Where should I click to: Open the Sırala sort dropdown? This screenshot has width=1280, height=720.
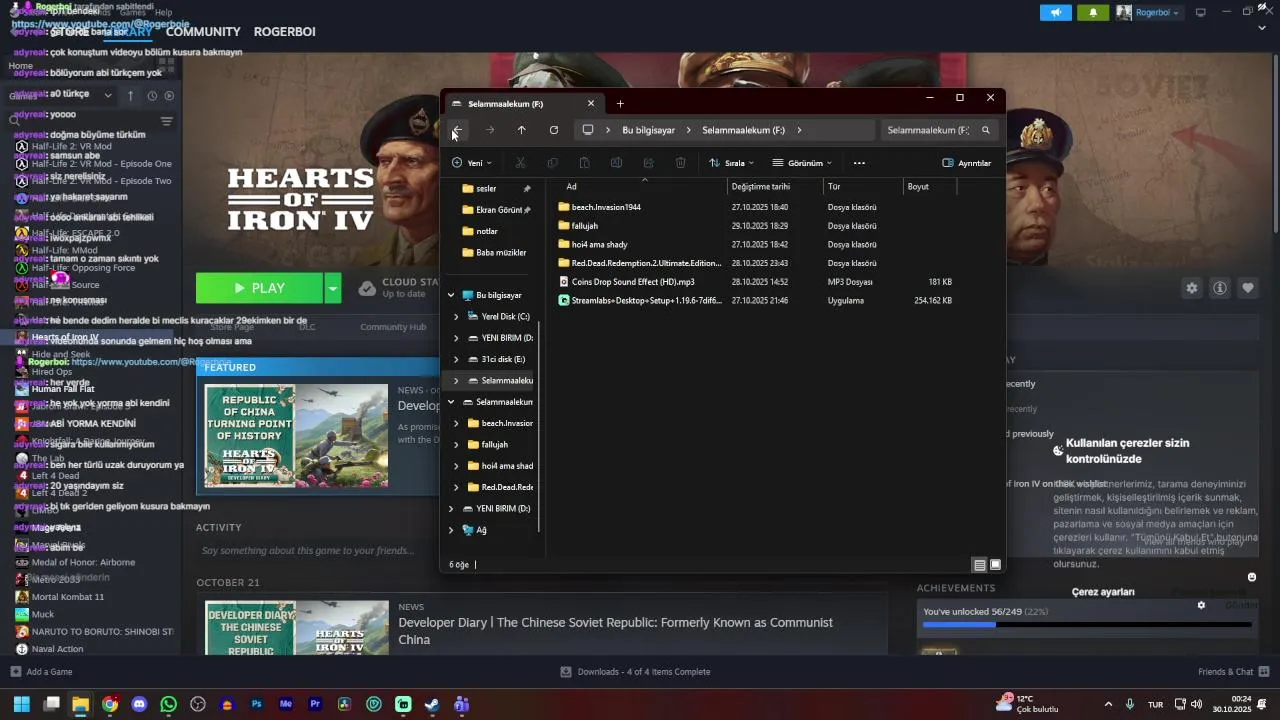731,163
